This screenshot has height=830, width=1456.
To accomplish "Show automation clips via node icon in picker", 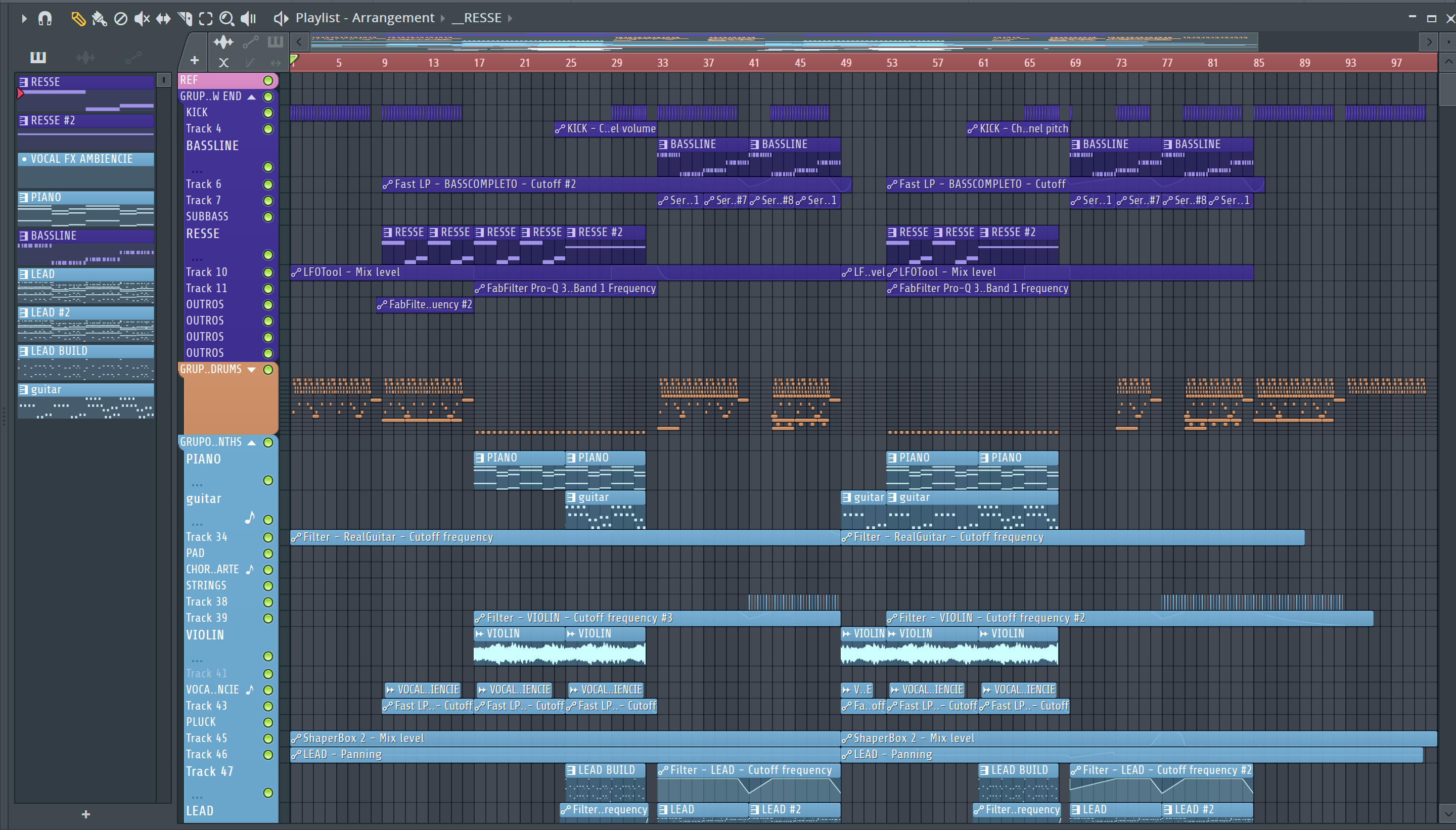I will (x=133, y=57).
